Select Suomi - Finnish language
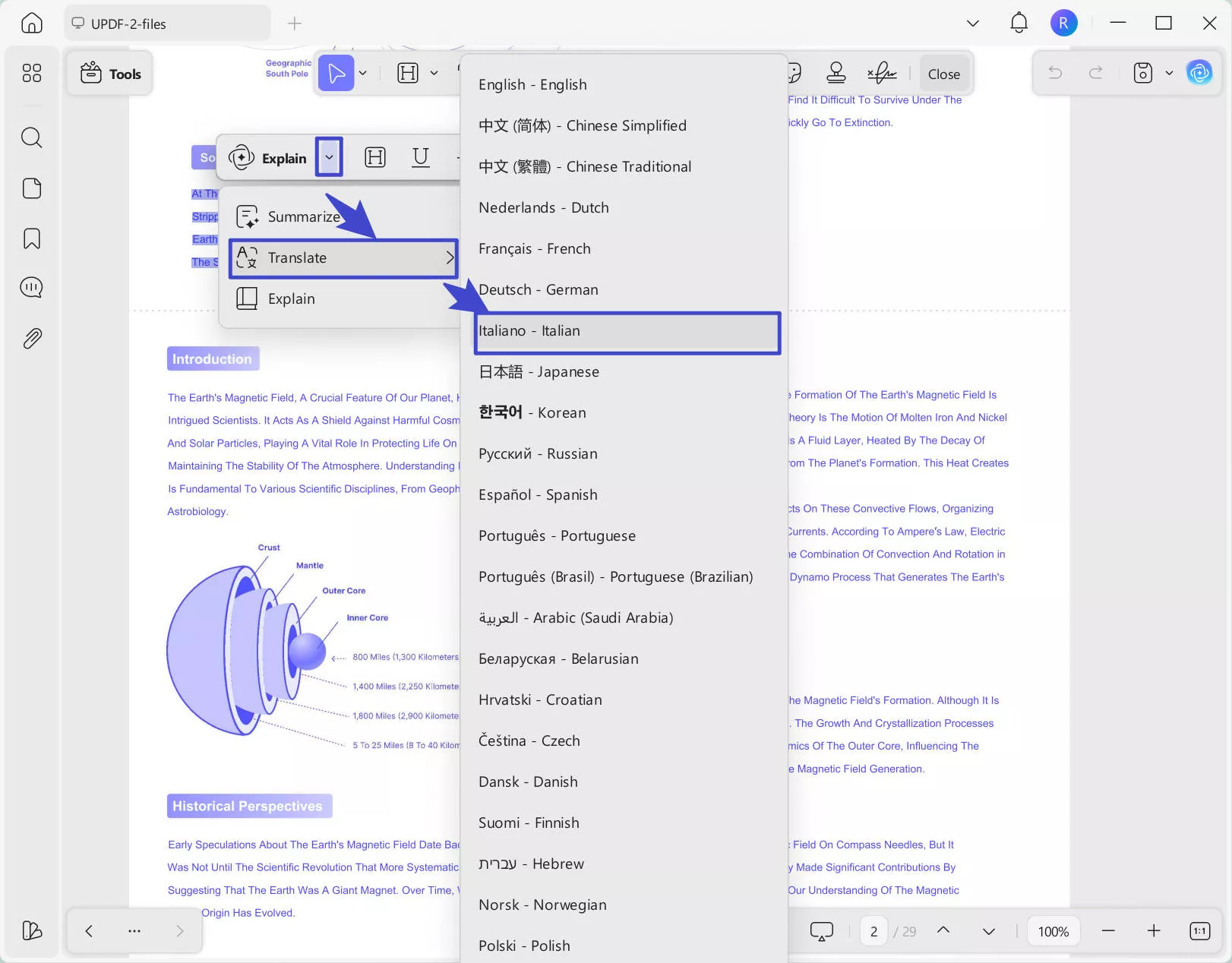 pyautogui.click(x=624, y=822)
